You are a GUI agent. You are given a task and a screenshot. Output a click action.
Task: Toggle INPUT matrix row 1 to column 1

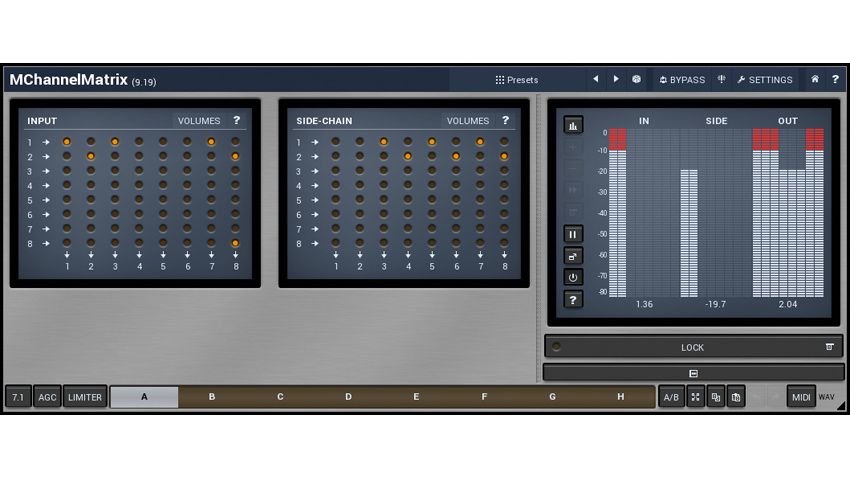point(67,141)
